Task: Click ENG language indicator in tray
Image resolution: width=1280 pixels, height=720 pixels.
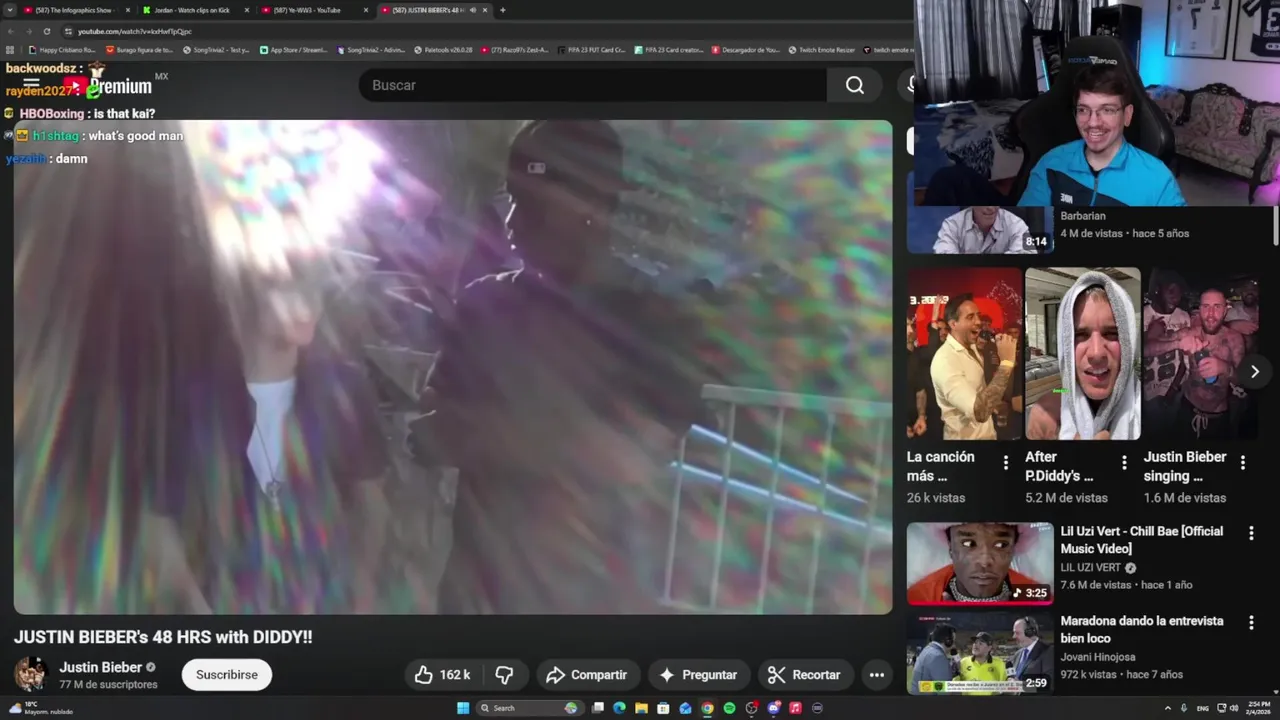Action: click(1203, 708)
